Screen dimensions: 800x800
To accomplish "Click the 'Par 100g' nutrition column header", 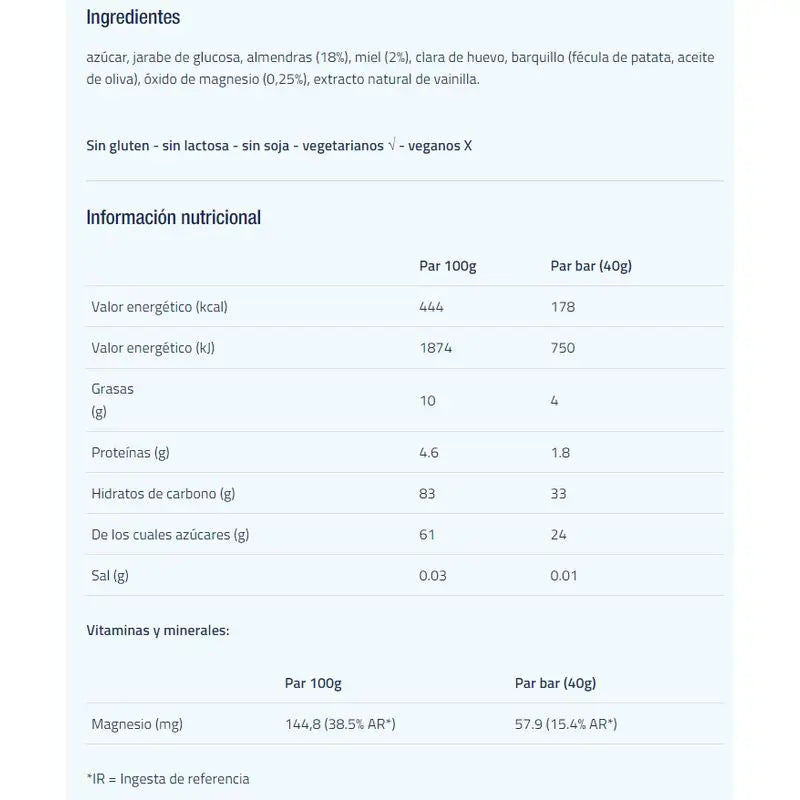I will click(447, 266).
